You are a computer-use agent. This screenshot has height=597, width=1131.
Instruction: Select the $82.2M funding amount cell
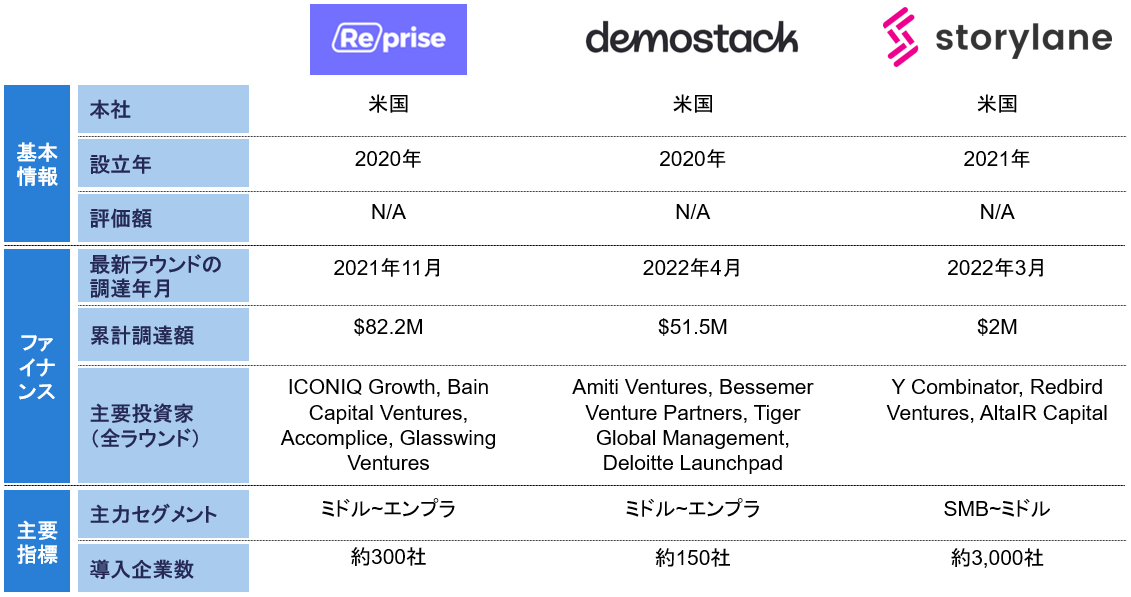(388, 327)
